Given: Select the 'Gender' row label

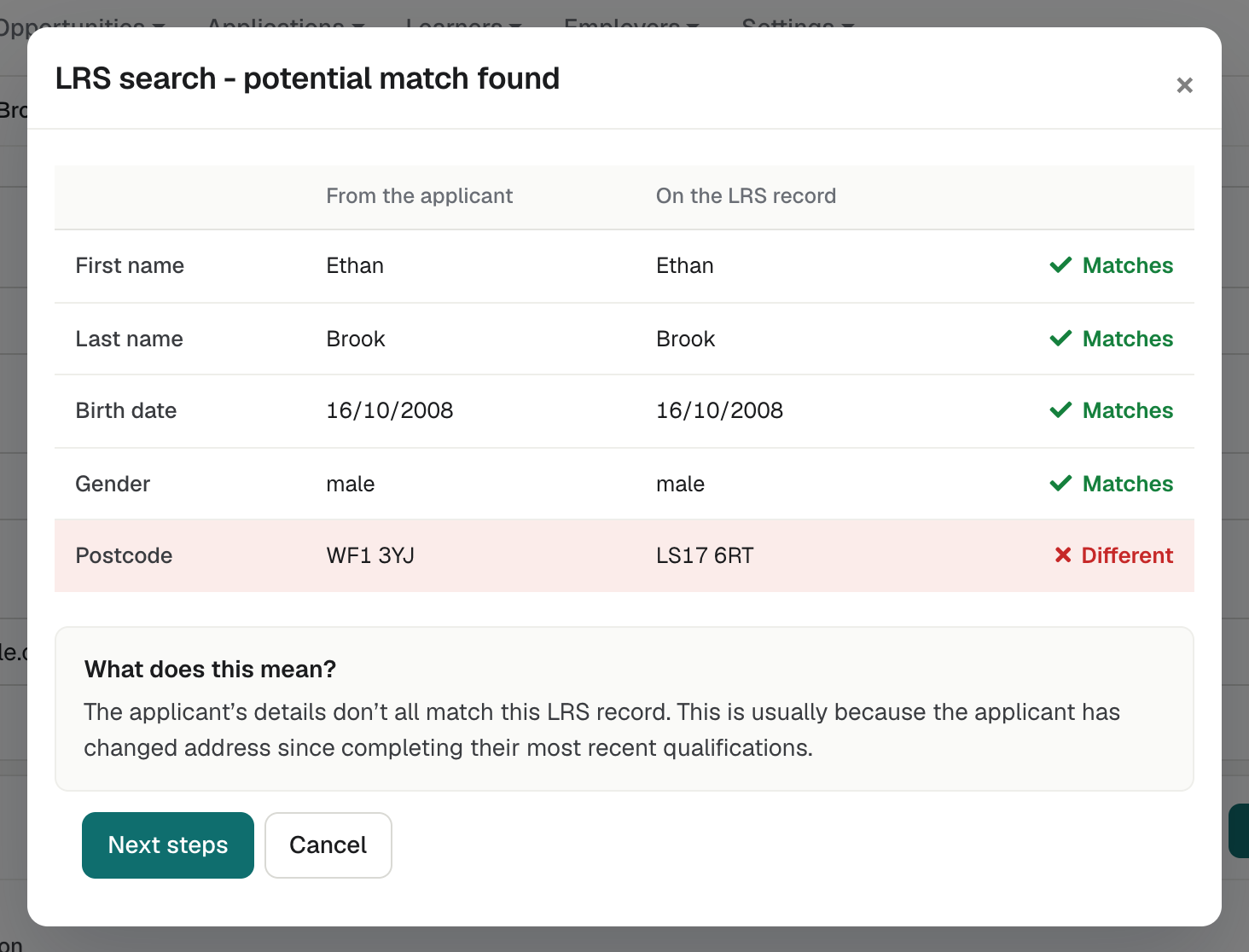Looking at the screenshot, I should pyautogui.click(x=113, y=484).
